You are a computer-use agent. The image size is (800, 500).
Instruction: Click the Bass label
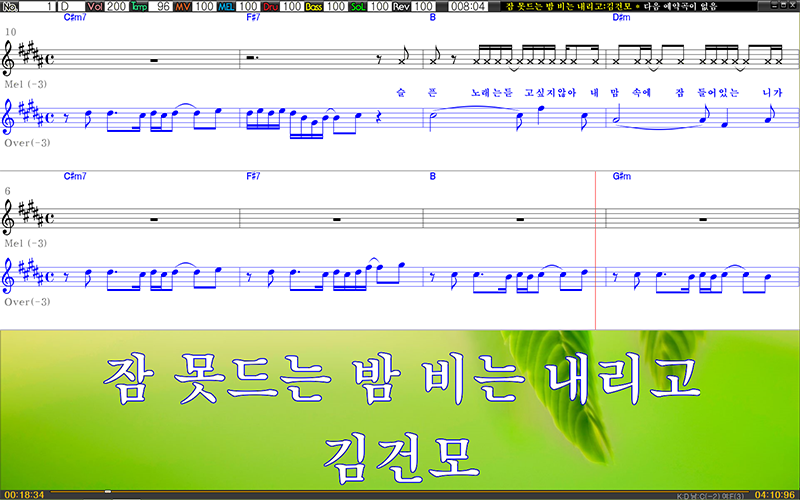pos(314,6)
